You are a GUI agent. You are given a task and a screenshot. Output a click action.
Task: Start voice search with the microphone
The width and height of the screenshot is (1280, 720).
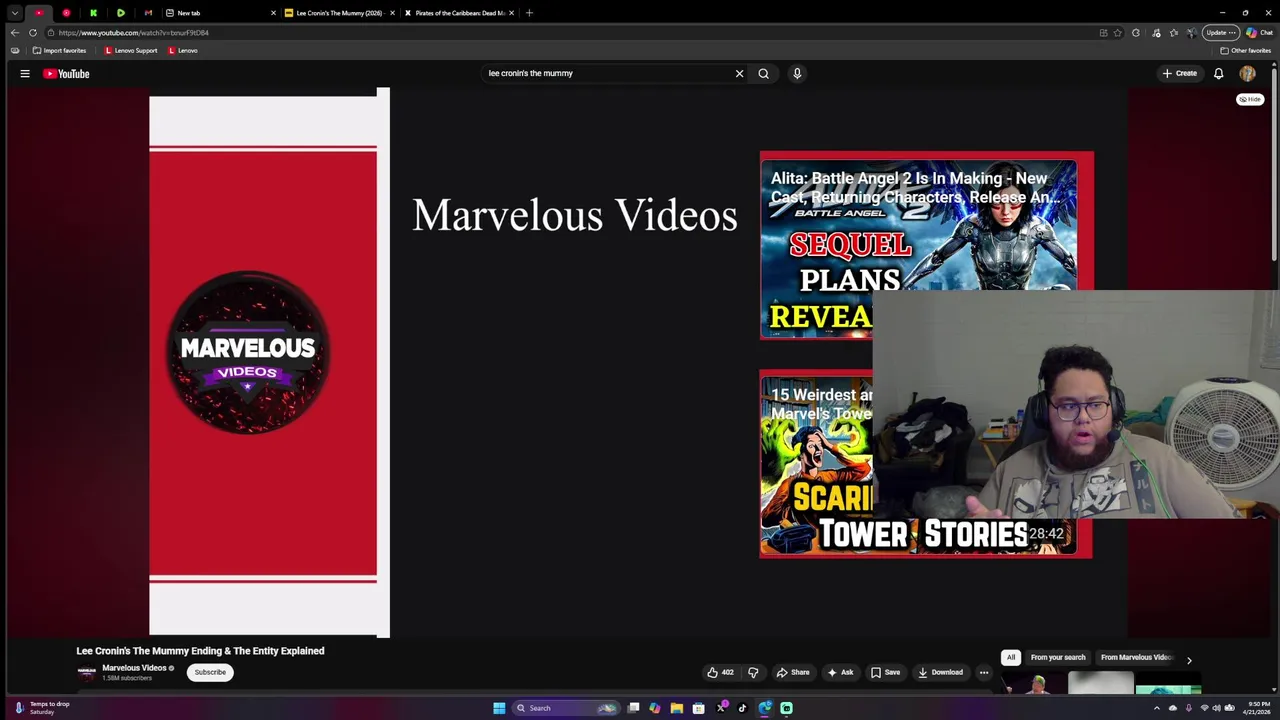point(797,73)
